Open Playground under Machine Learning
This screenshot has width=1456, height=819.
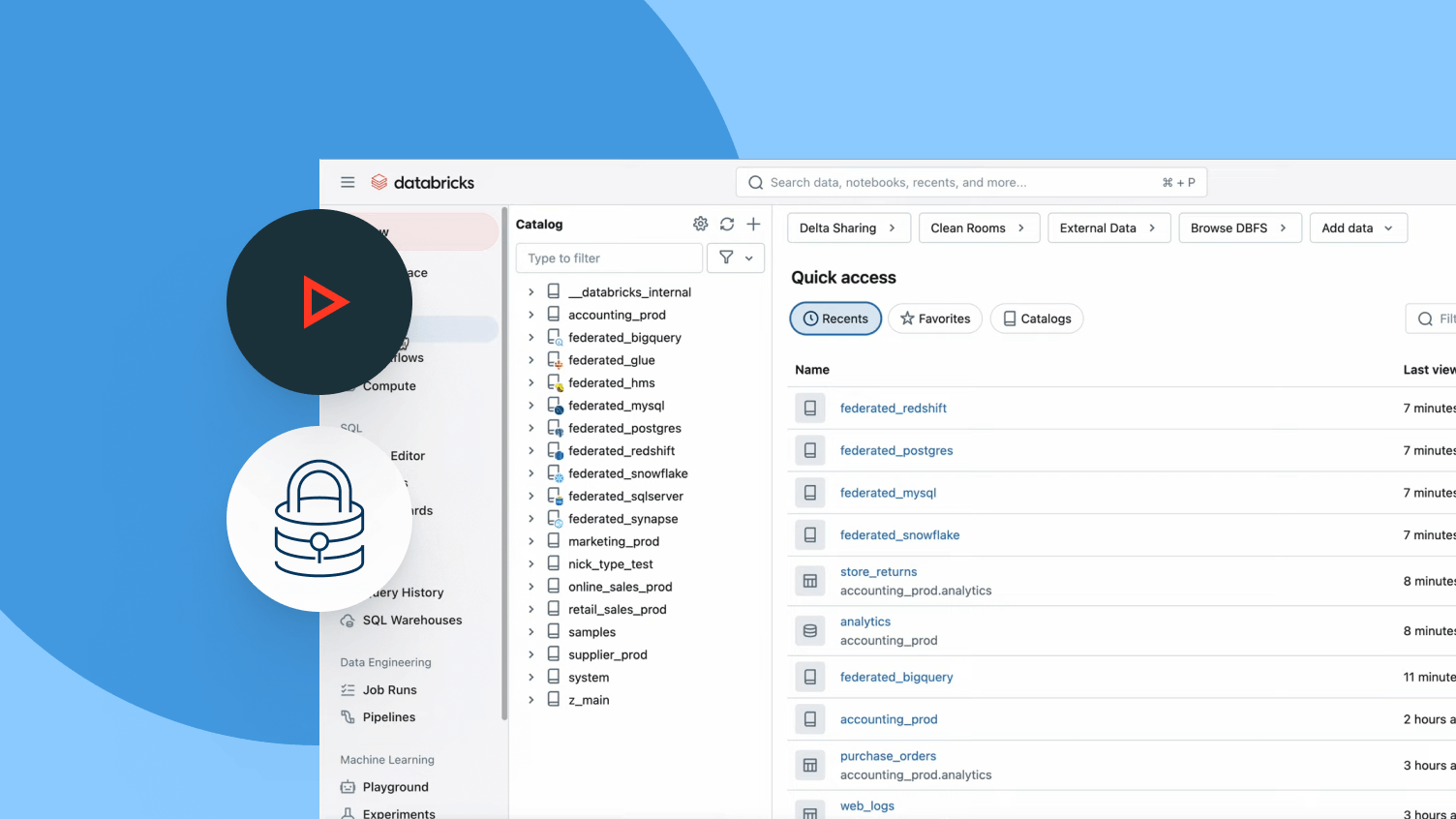(x=395, y=787)
